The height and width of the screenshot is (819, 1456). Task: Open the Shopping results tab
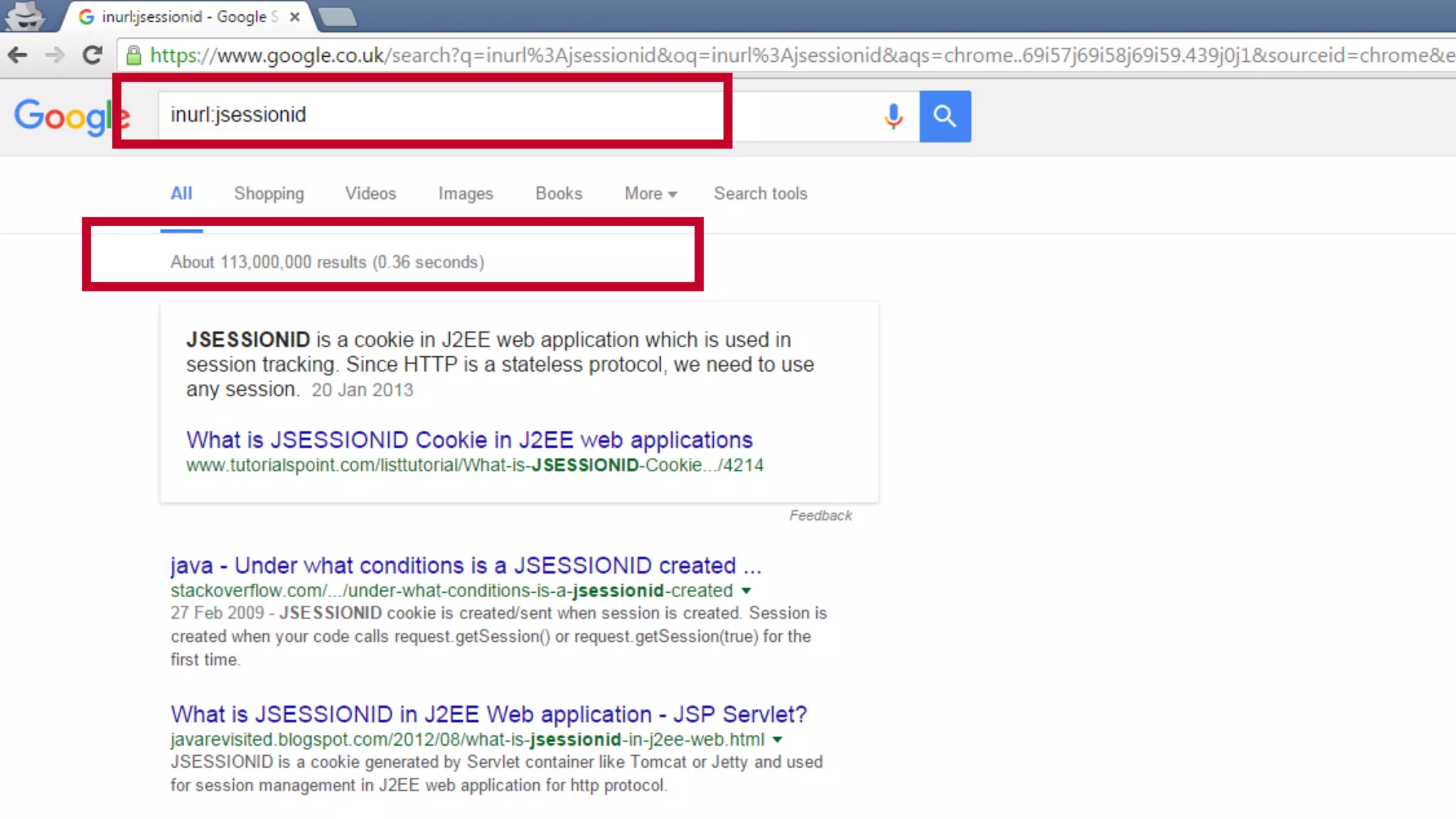click(x=269, y=193)
